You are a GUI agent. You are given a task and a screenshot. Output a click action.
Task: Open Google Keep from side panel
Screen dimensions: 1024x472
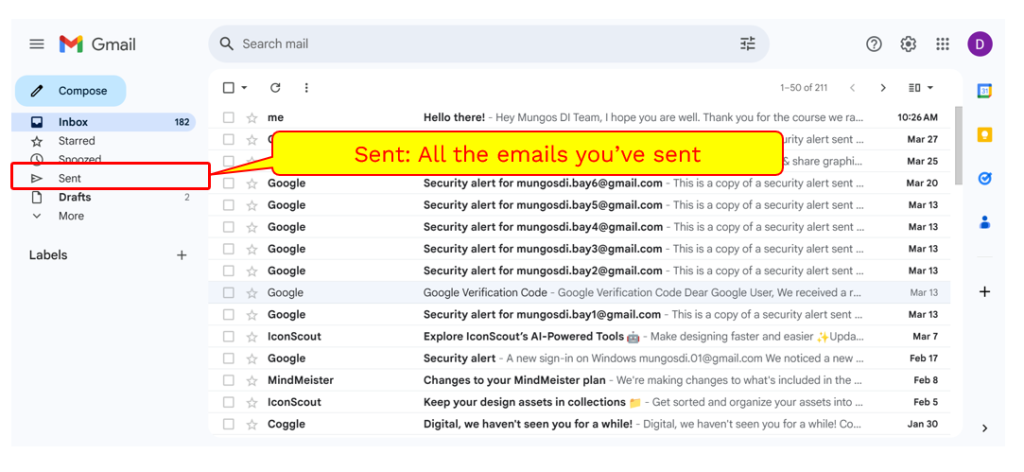984,135
